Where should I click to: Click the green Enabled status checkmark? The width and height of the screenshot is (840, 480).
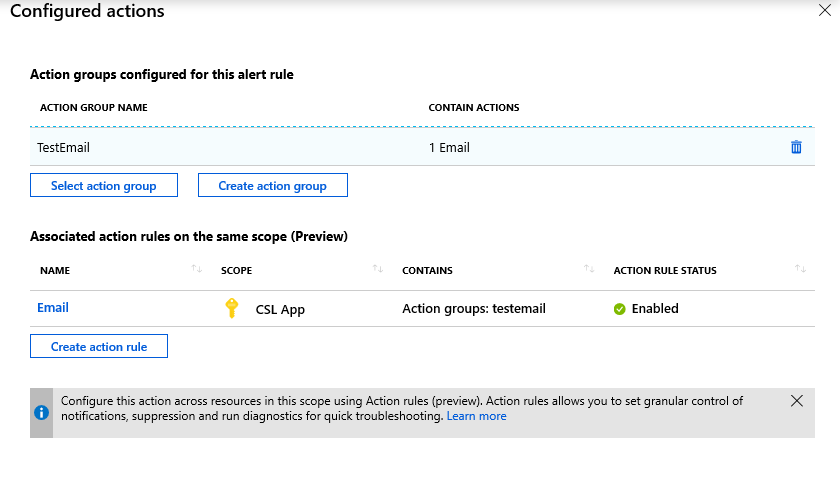(620, 309)
